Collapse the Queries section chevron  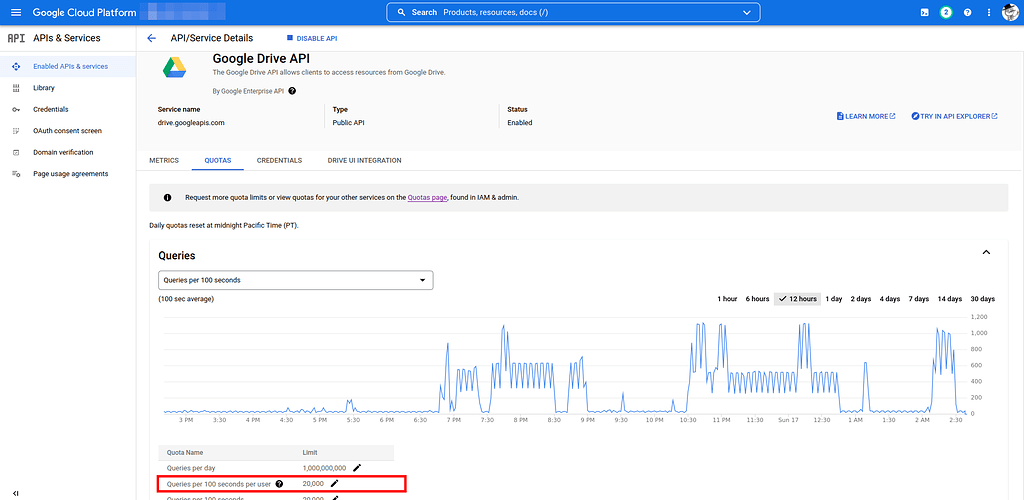986,253
